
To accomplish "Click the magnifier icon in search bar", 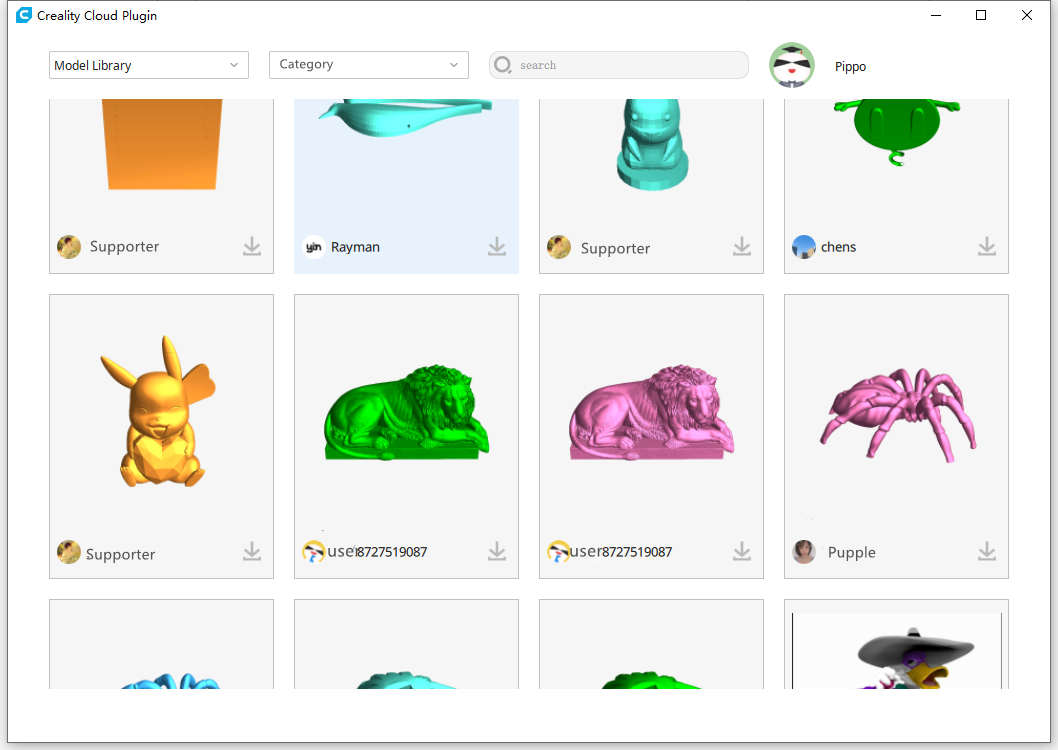I will [x=503, y=65].
